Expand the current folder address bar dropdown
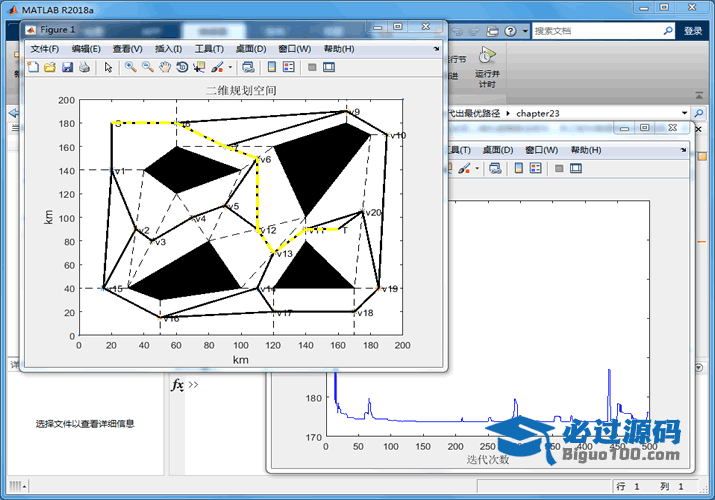Image resolution: width=715 pixels, height=500 pixels. point(685,113)
